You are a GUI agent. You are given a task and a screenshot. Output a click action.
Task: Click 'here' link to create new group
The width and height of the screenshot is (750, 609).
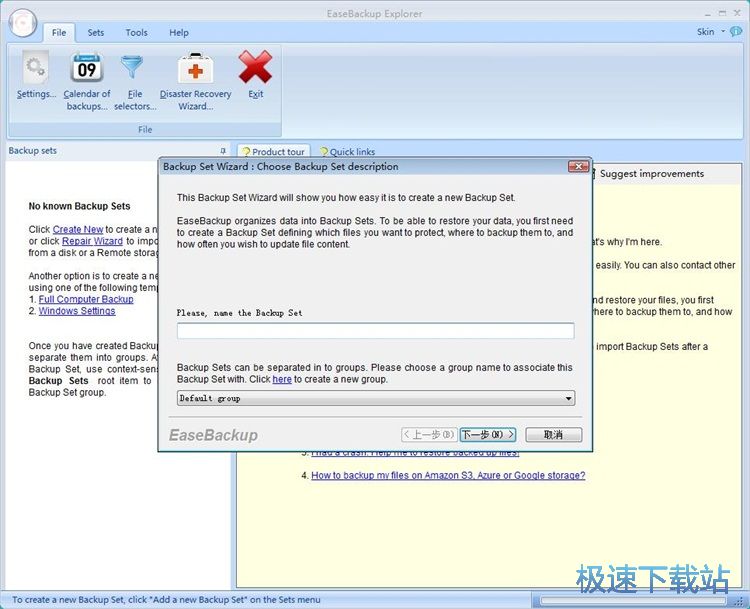[x=282, y=379]
